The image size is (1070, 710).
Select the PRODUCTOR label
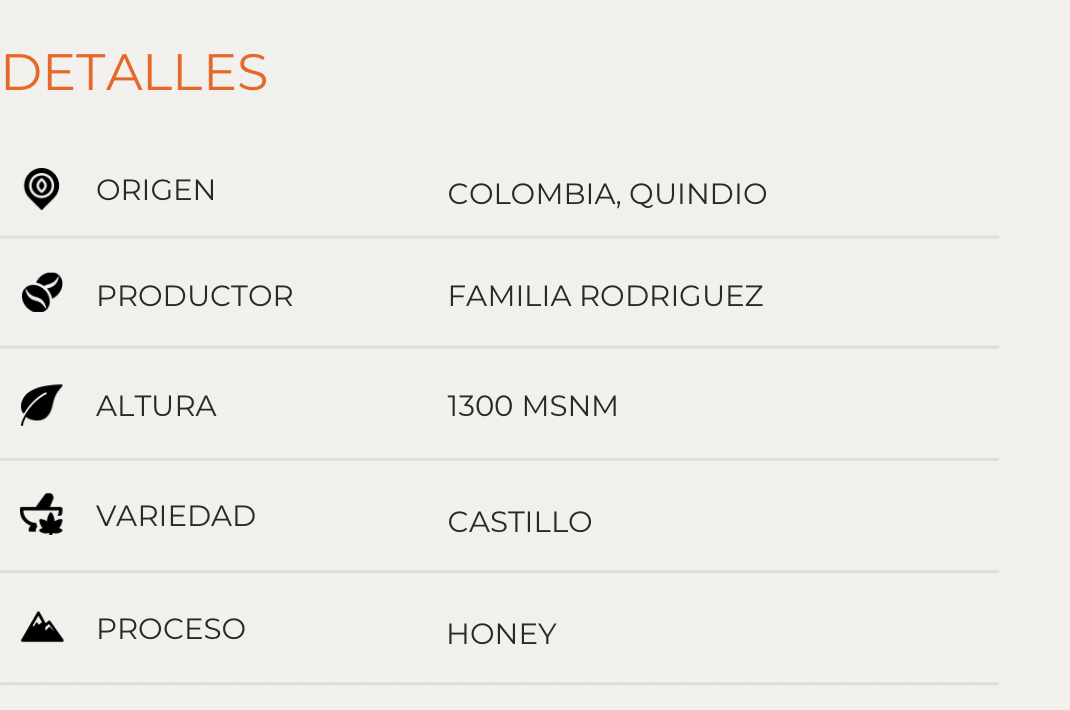point(195,296)
